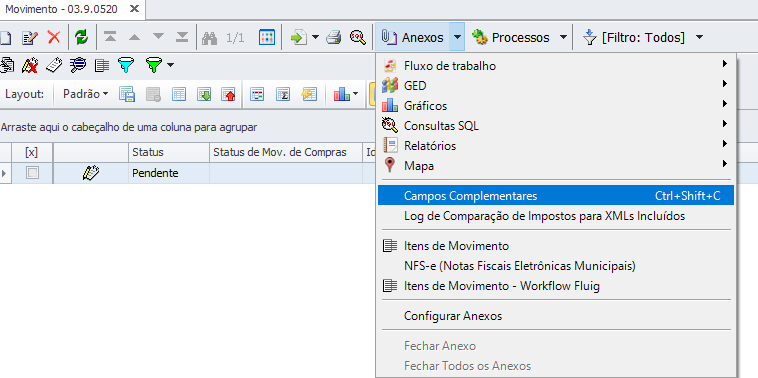This screenshot has height=378, width=758.
Task: Click the ticket note icon in second toolbar
Action: [x=54, y=65]
